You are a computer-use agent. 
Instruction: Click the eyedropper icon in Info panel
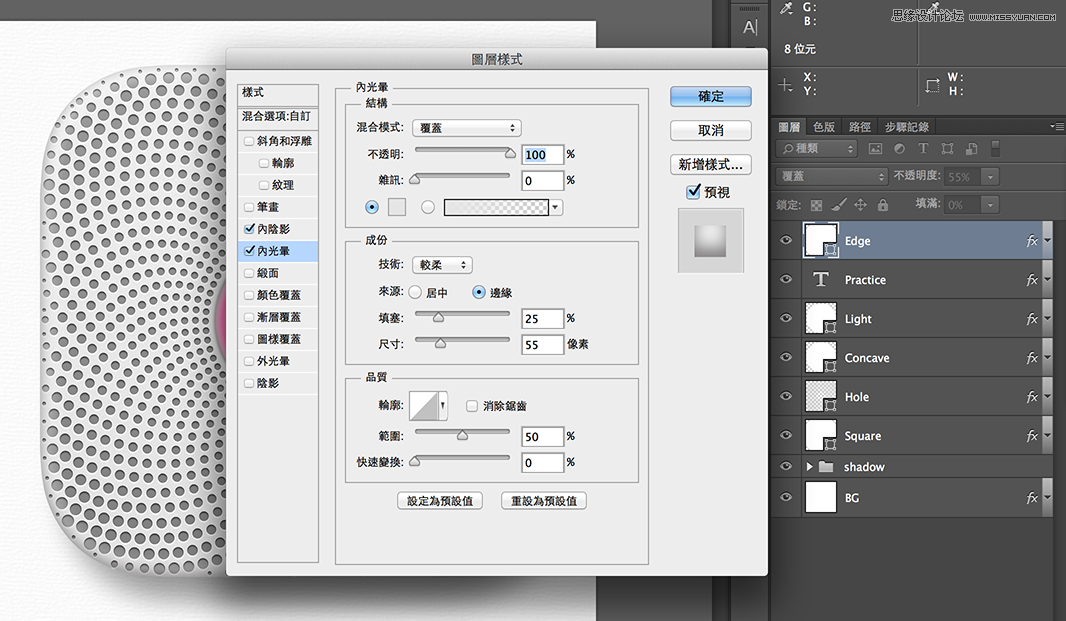787,8
